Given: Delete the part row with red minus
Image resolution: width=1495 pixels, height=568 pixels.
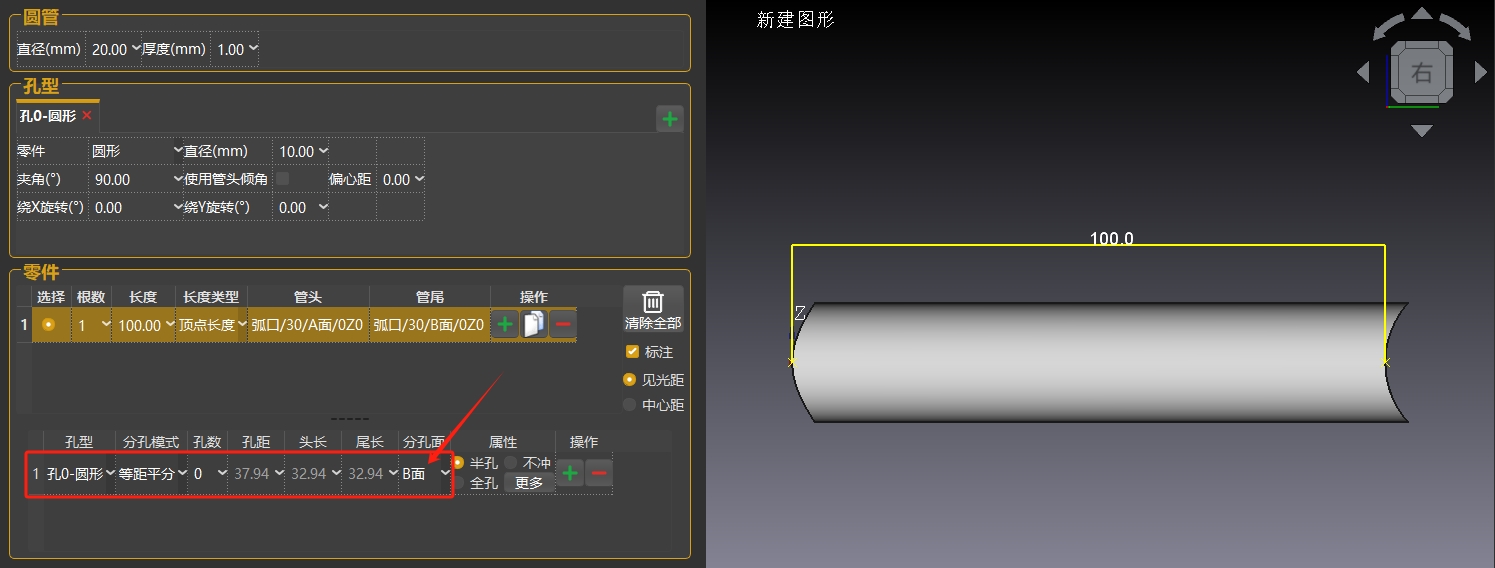Looking at the screenshot, I should coord(563,325).
